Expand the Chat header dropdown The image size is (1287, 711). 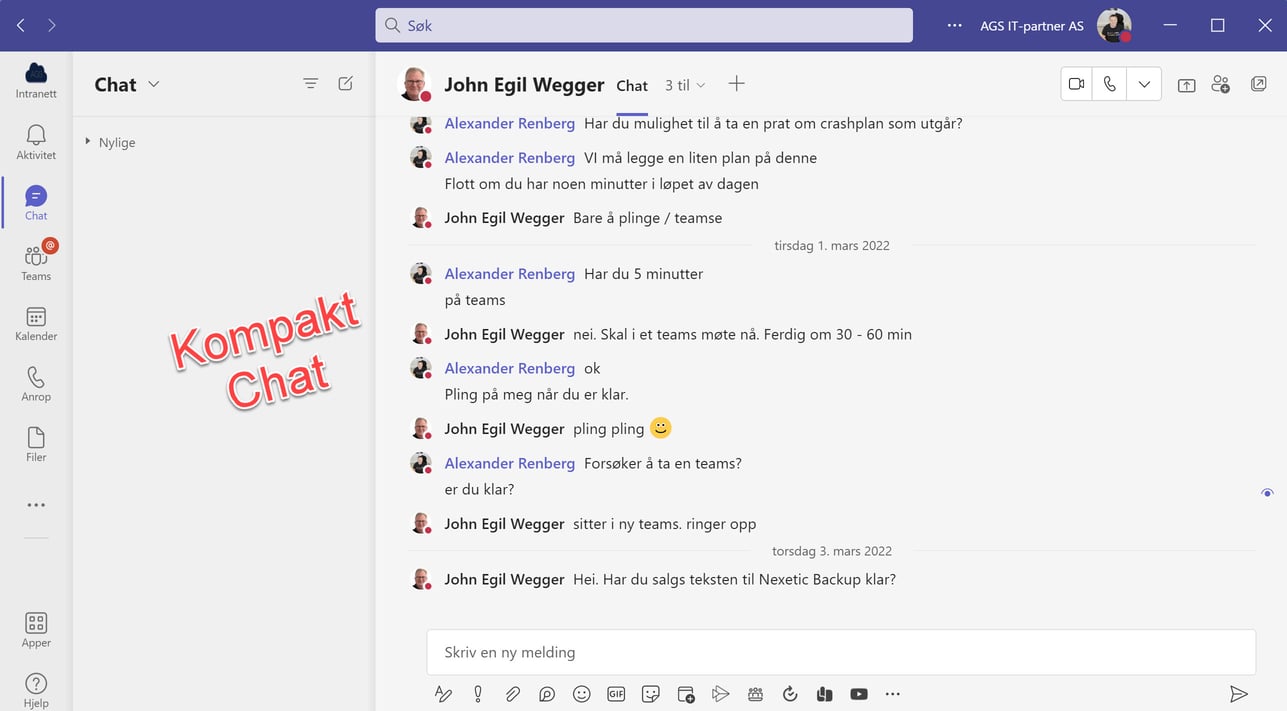tap(154, 84)
